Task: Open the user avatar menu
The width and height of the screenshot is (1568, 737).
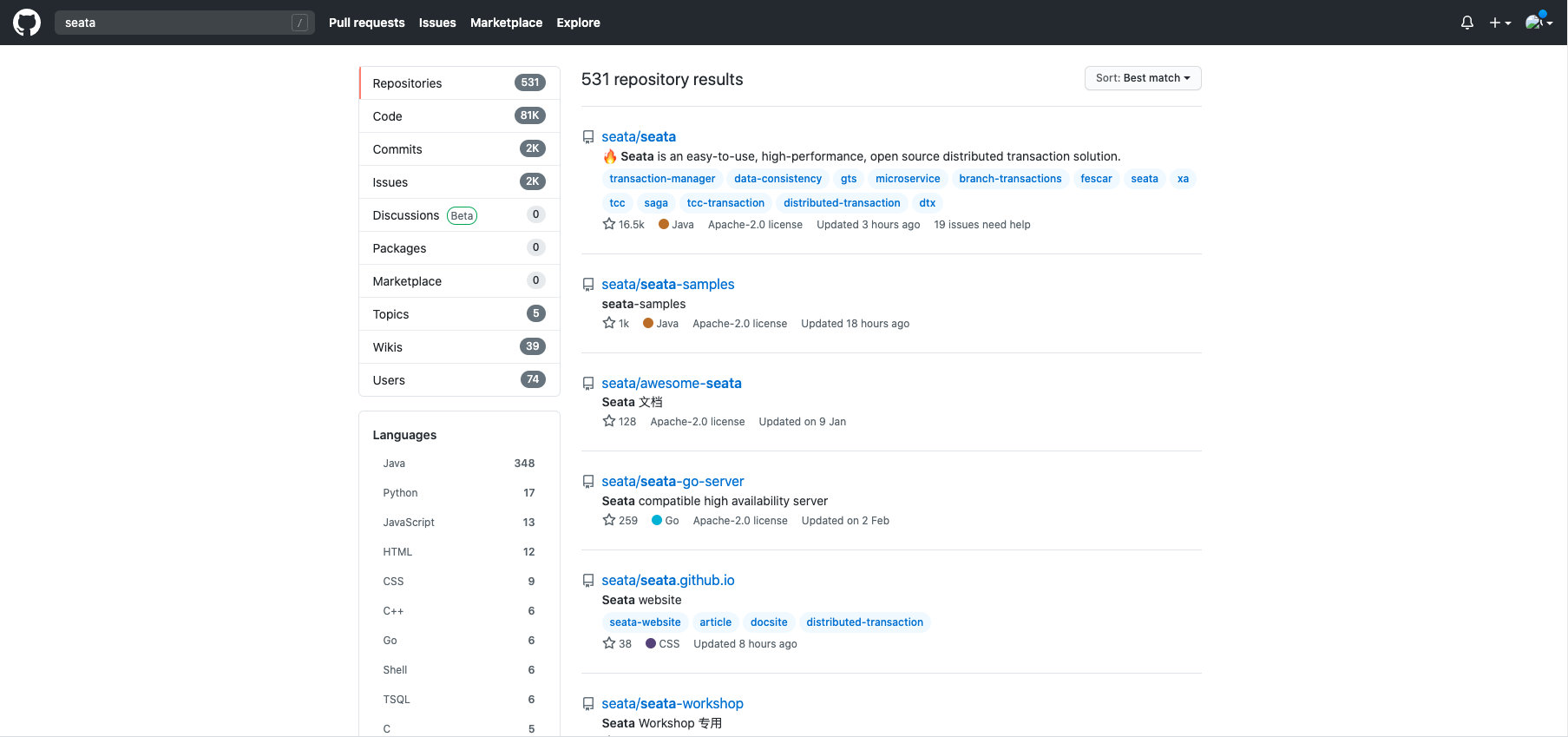Action: tap(1538, 23)
